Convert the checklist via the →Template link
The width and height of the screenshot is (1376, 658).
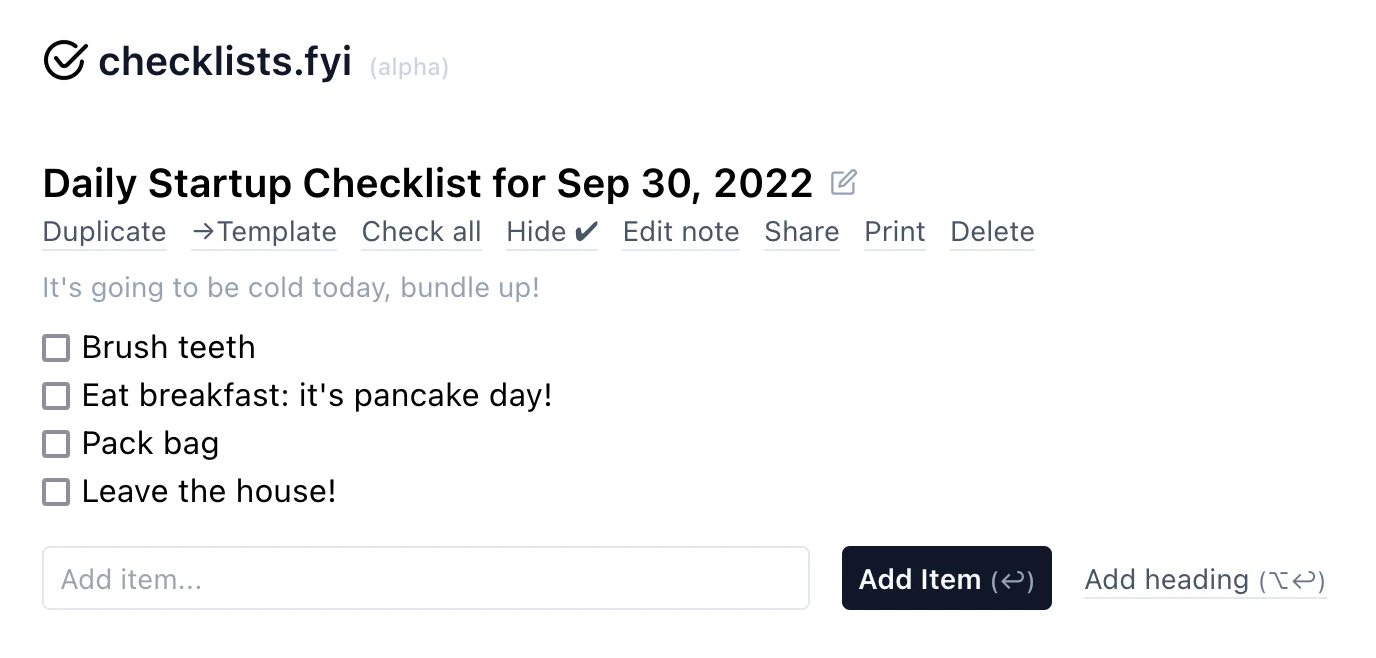pos(264,232)
